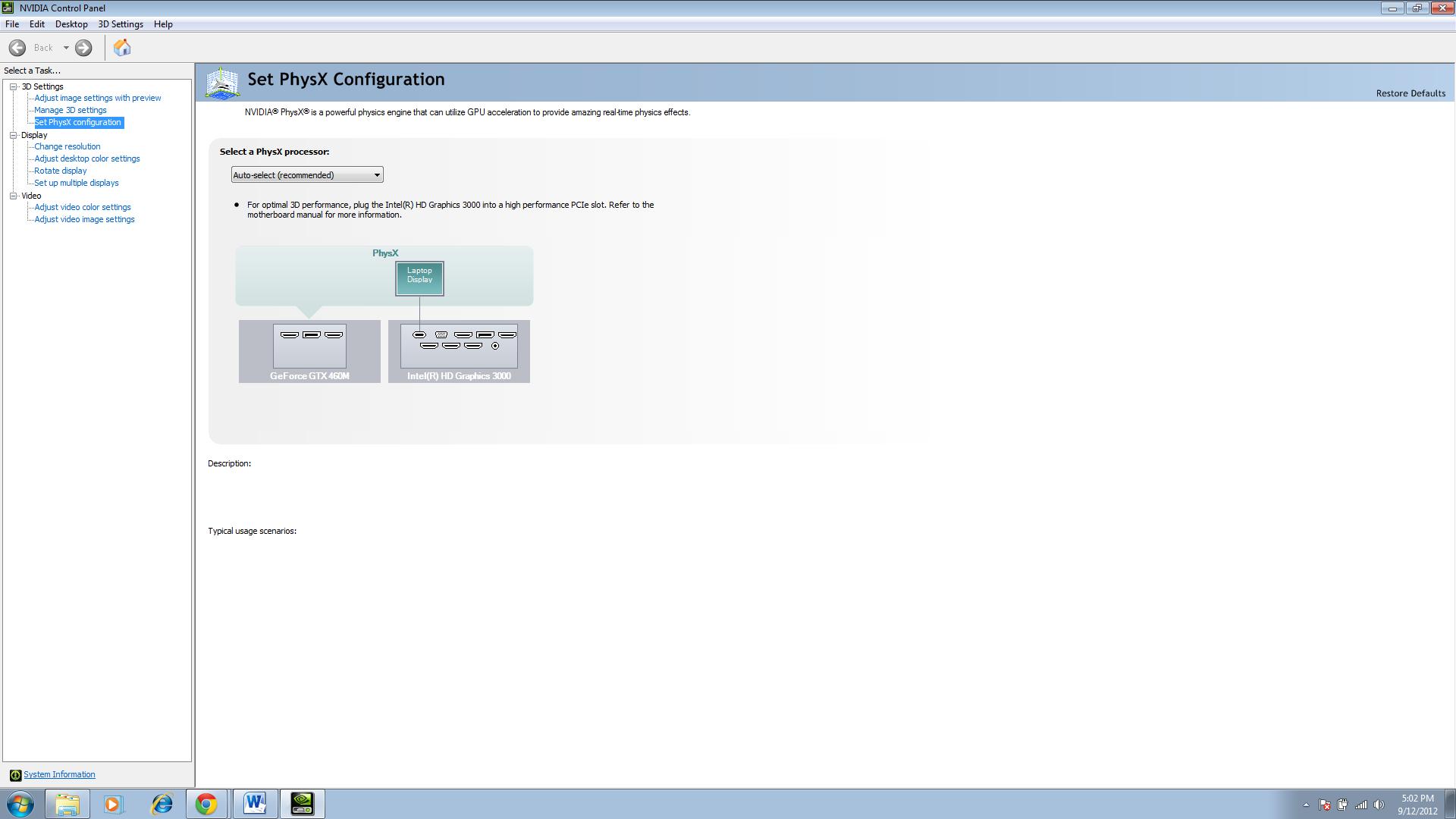Open the Back history dropdown arrow
The width and height of the screenshot is (1456, 819).
point(66,48)
